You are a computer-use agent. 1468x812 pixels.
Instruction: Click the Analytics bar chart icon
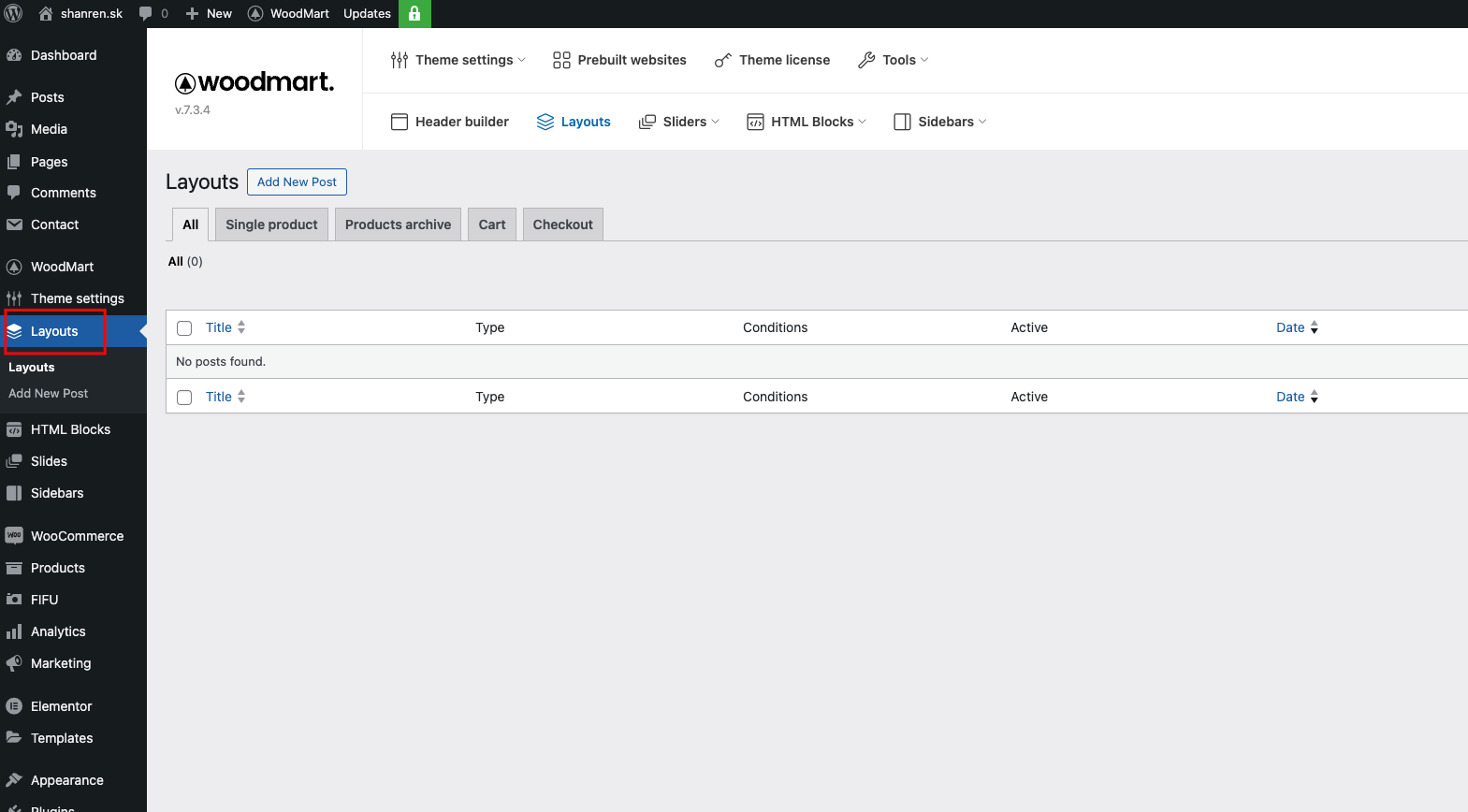pos(14,631)
